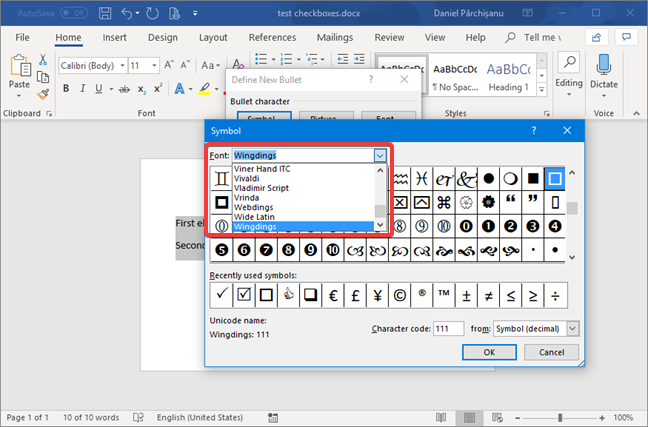
Task: Click the Copy icon
Action: 43,77
